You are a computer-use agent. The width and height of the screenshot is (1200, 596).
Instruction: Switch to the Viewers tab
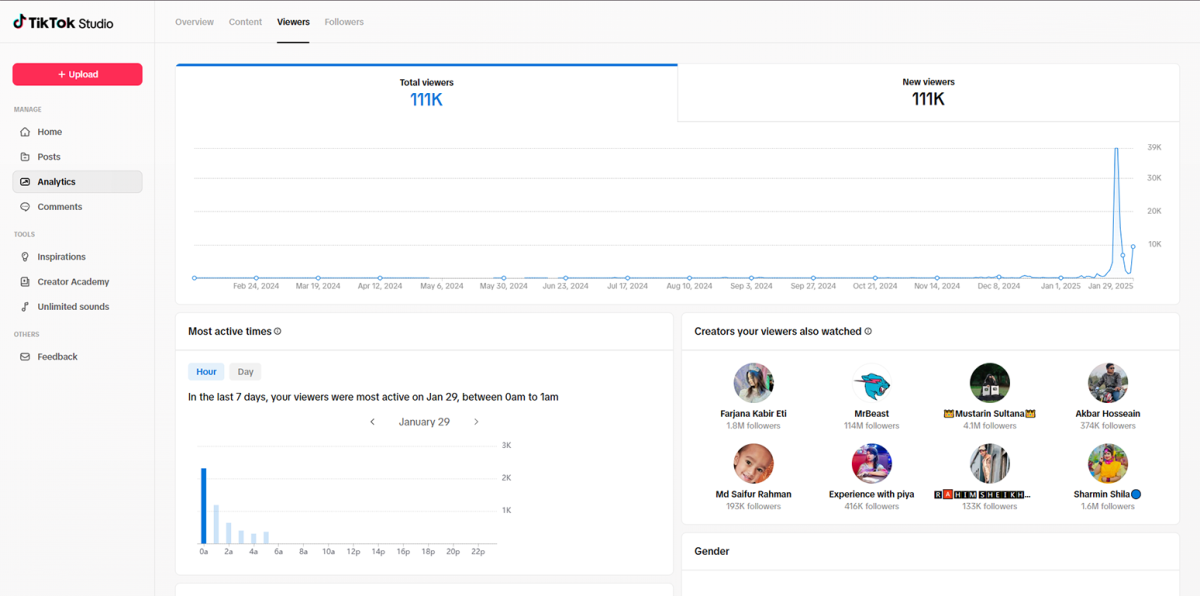pos(293,22)
